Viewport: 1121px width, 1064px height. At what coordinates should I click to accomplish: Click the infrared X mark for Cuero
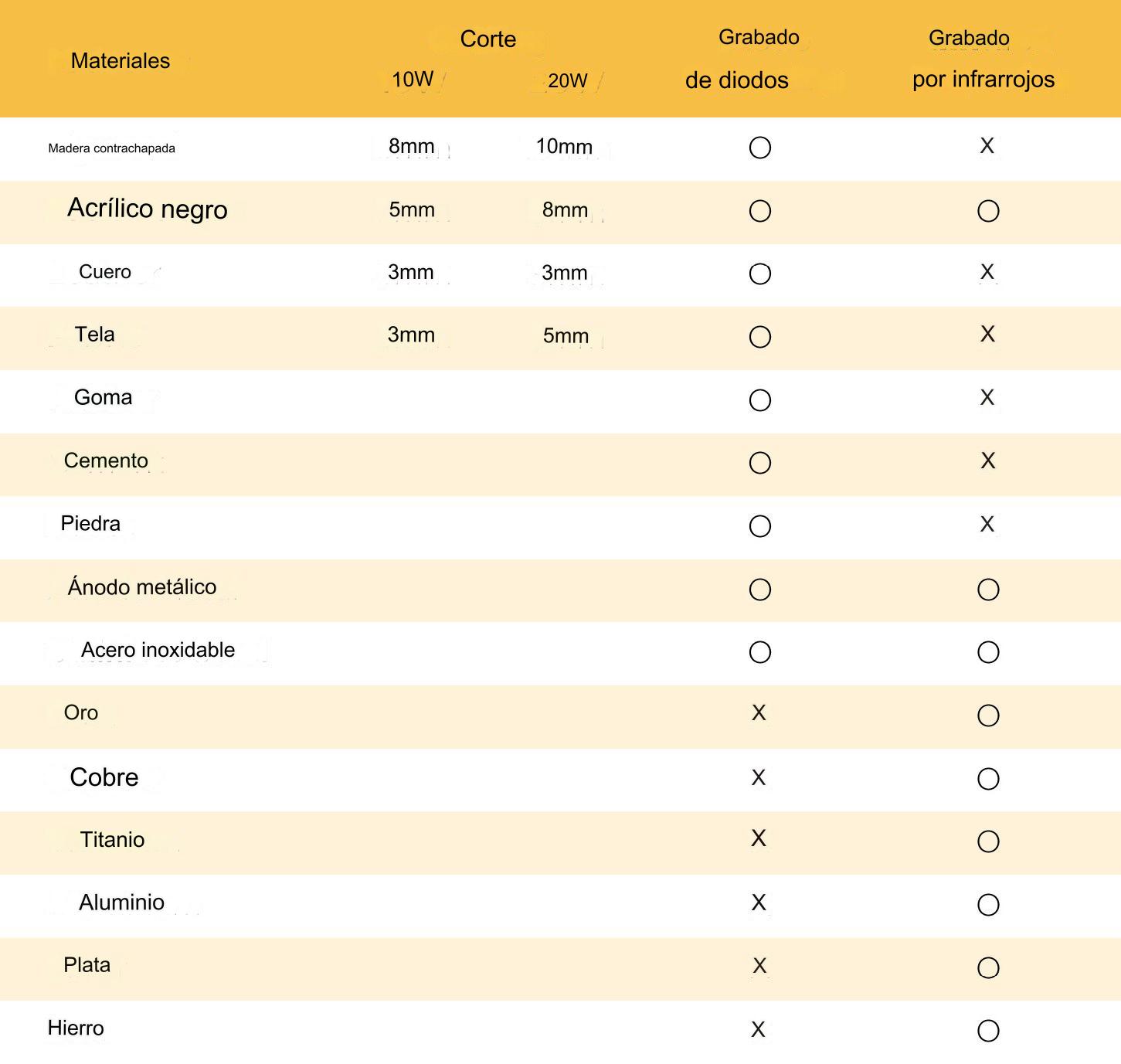987,272
